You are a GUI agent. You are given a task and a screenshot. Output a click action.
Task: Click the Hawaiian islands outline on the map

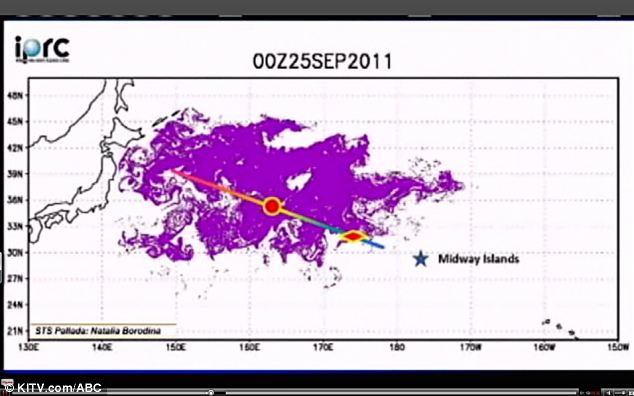click(560, 328)
